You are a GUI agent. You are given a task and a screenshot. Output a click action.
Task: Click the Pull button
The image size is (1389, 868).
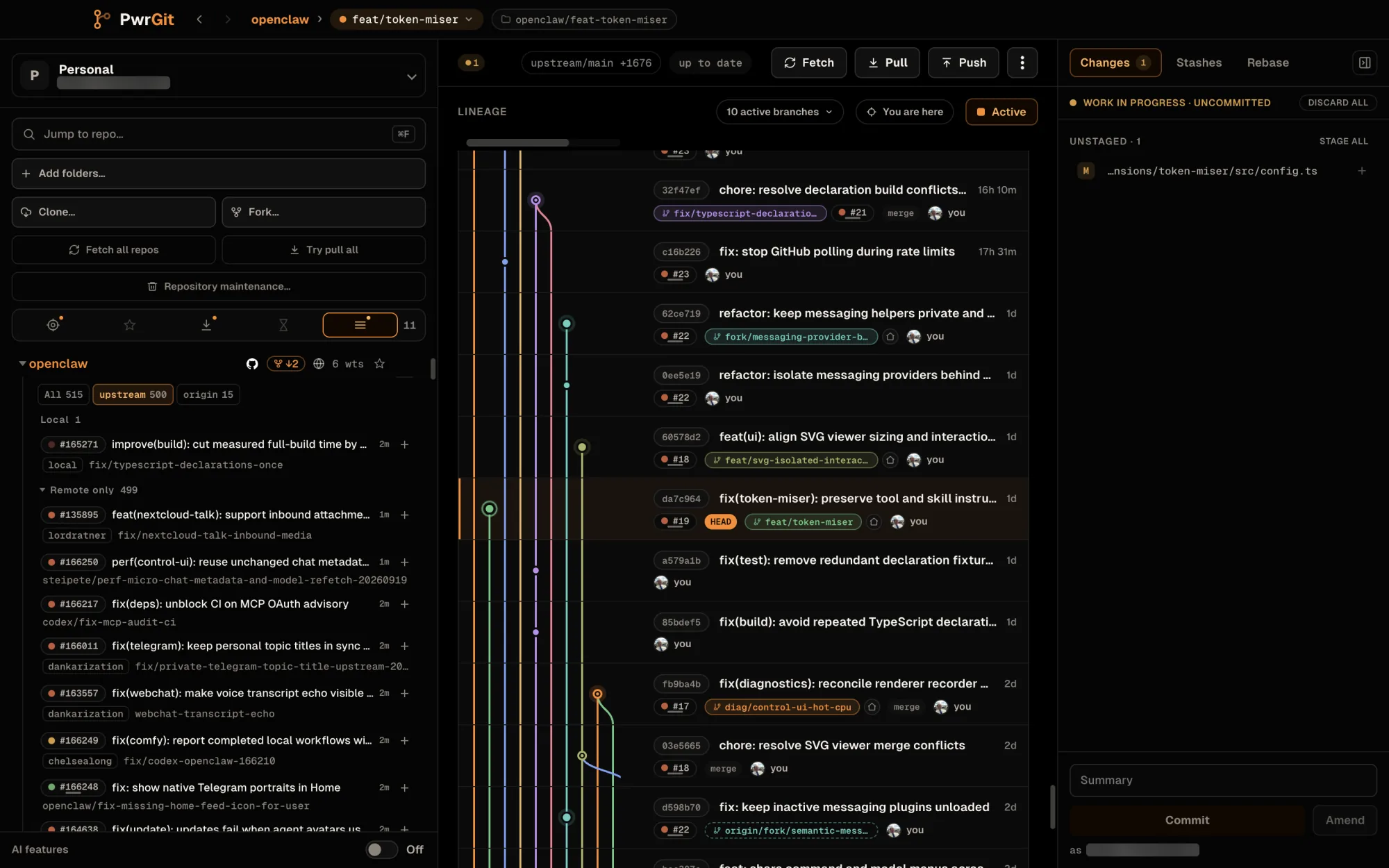[887, 62]
